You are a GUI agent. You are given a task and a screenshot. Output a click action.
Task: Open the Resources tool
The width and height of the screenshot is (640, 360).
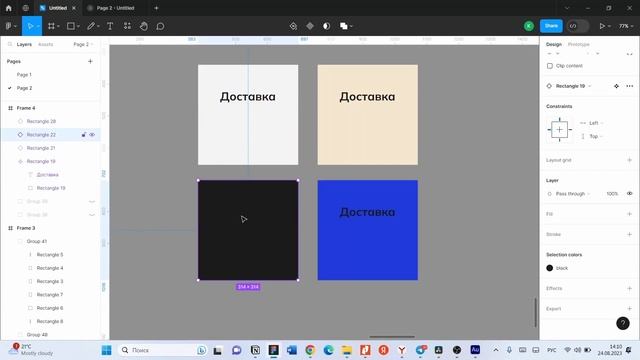(127, 26)
